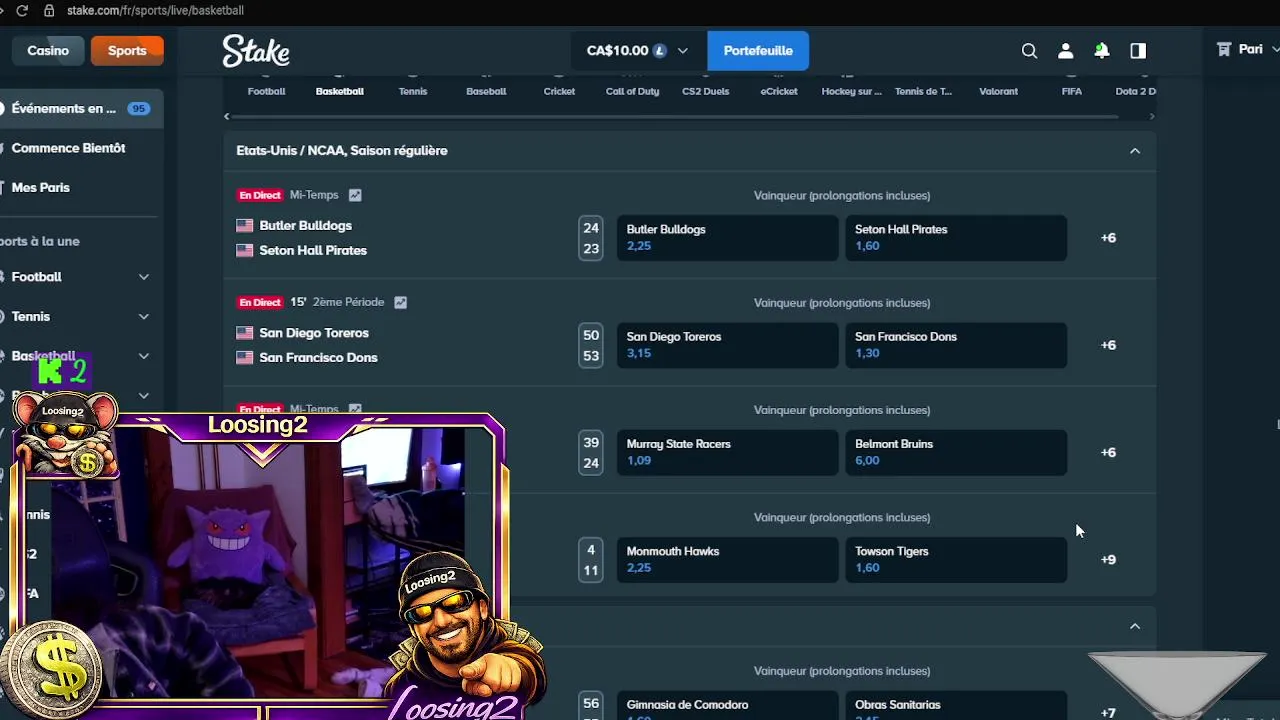Open the notifications bell icon
The height and width of the screenshot is (720, 1280).
click(x=1101, y=51)
